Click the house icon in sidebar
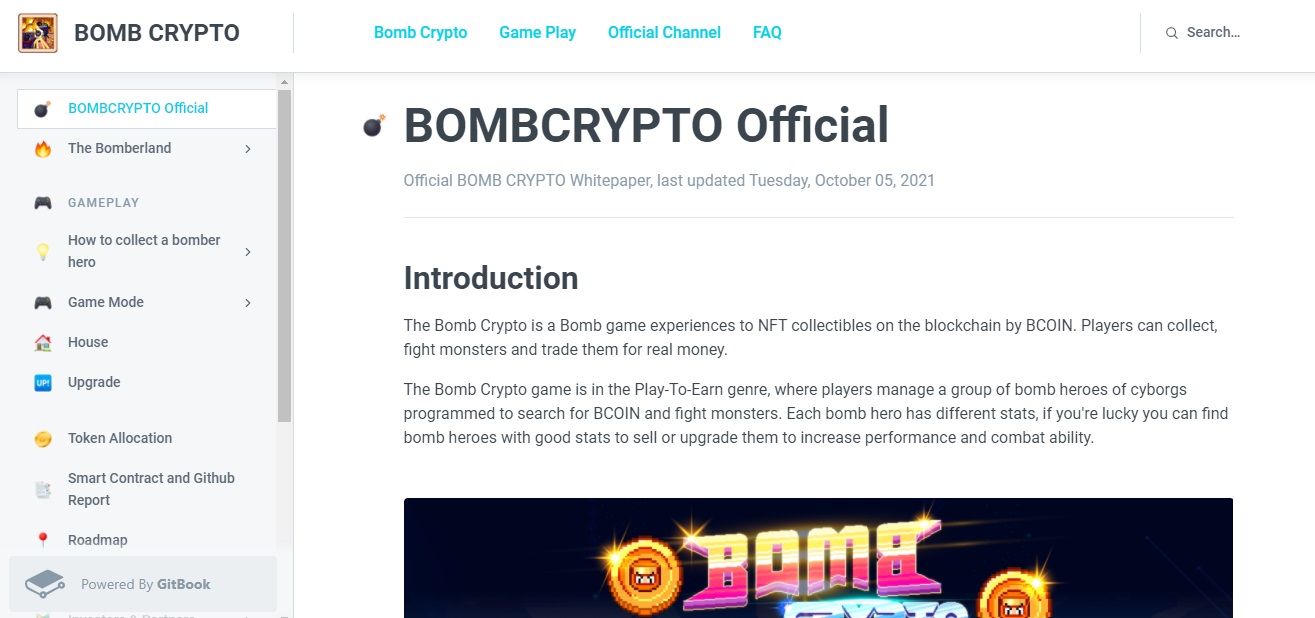 [42, 343]
